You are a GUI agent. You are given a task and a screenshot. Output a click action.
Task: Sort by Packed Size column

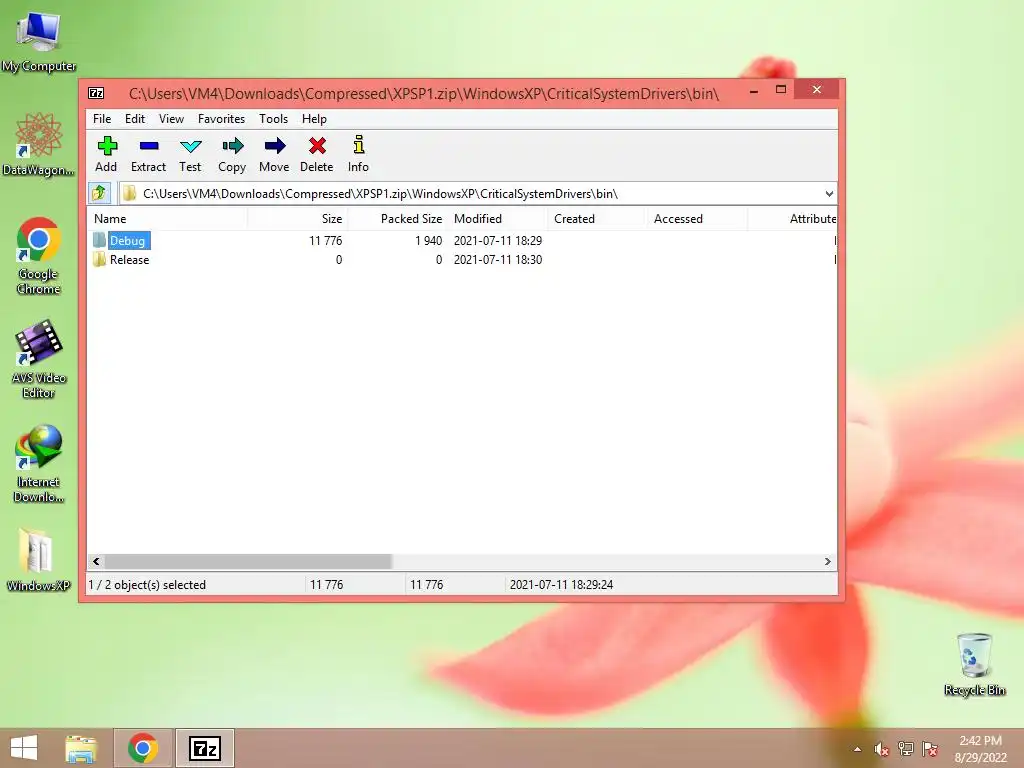click(398, 219)
